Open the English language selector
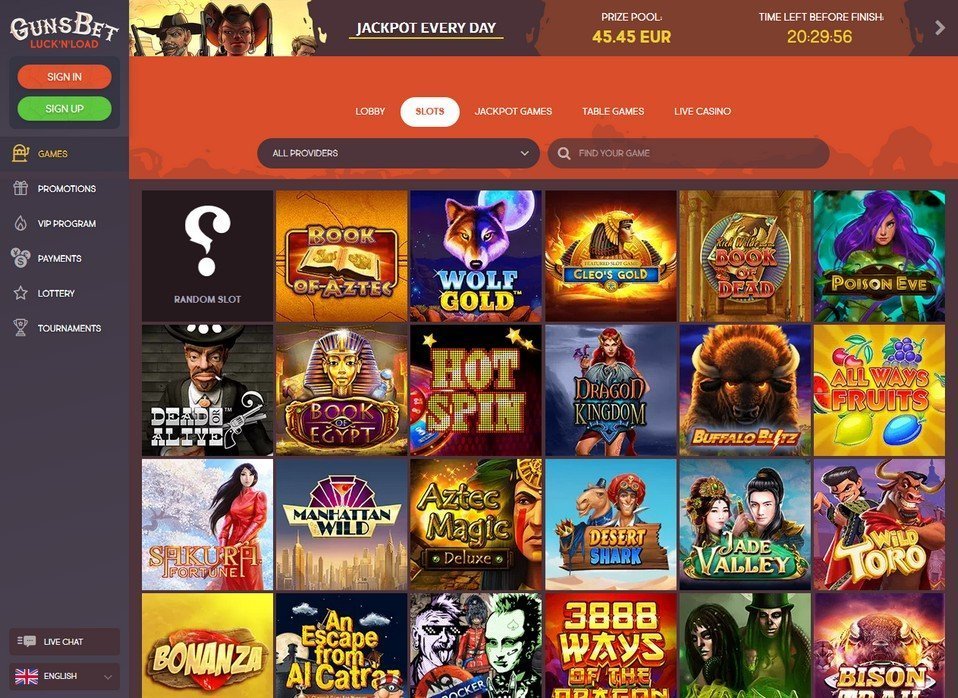Image resolution: width=958 pixels, height=698 pixels. point(64,676)
